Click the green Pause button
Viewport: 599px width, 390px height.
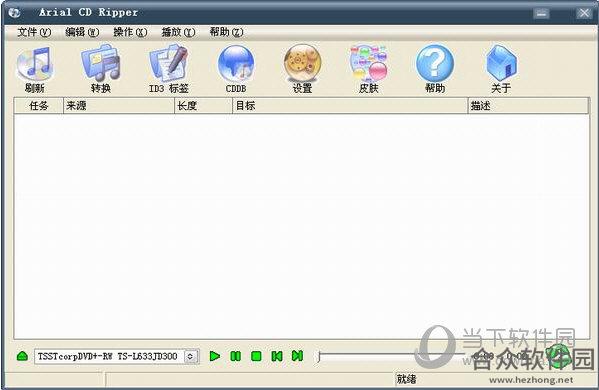click(236, 356)
